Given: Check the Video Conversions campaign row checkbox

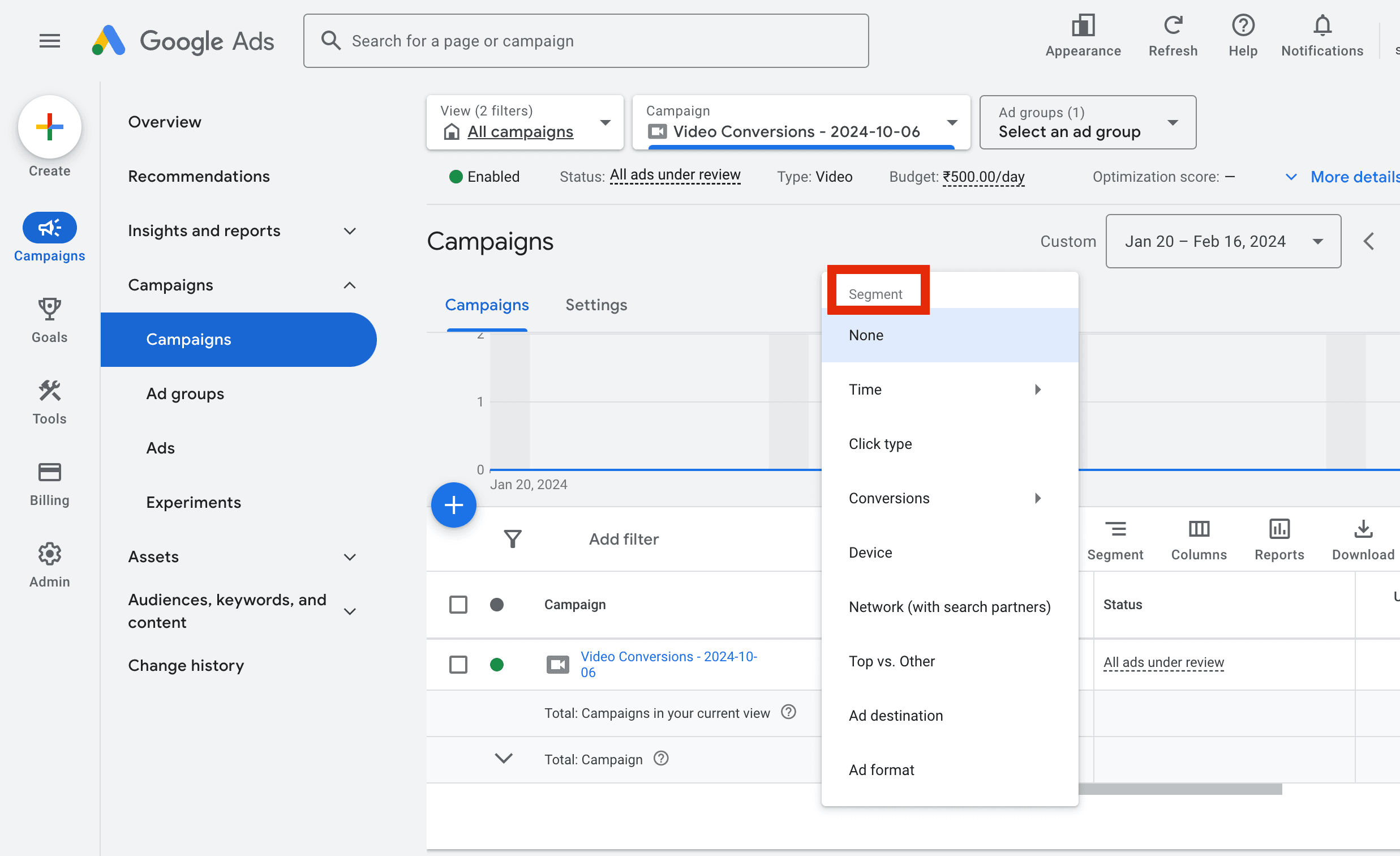Looking at the screenshot, I should point(458,665).
